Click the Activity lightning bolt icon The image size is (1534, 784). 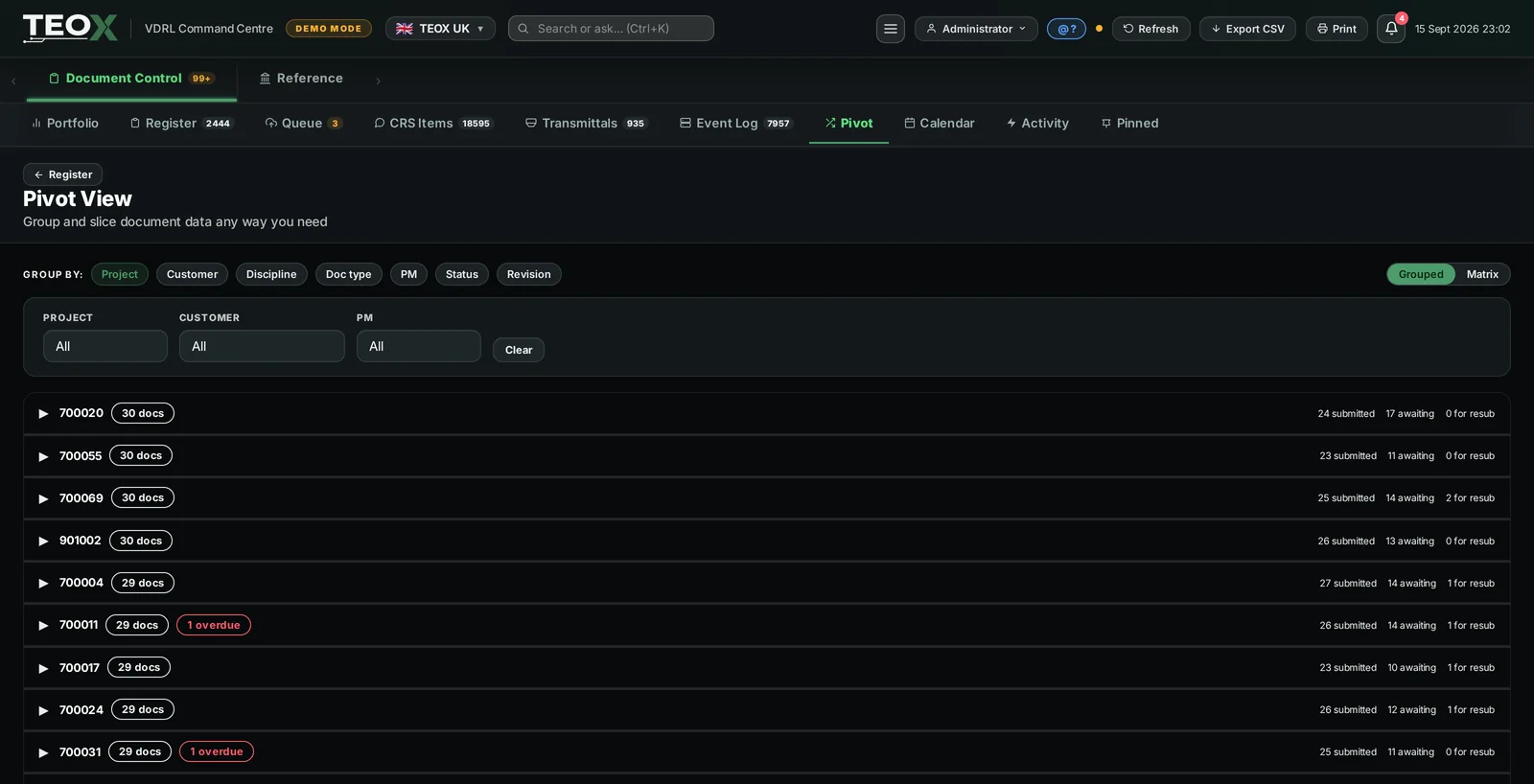coord(1011,124)
